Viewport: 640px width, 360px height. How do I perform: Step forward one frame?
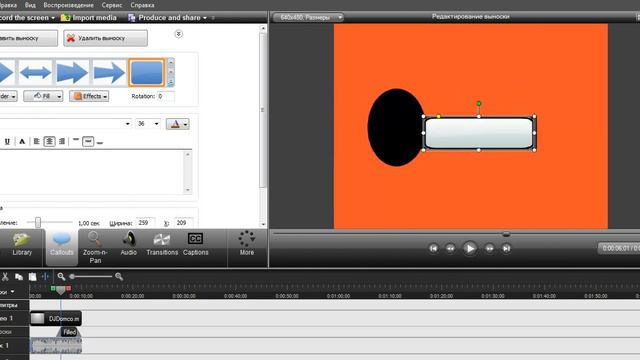tap(489, 248)
